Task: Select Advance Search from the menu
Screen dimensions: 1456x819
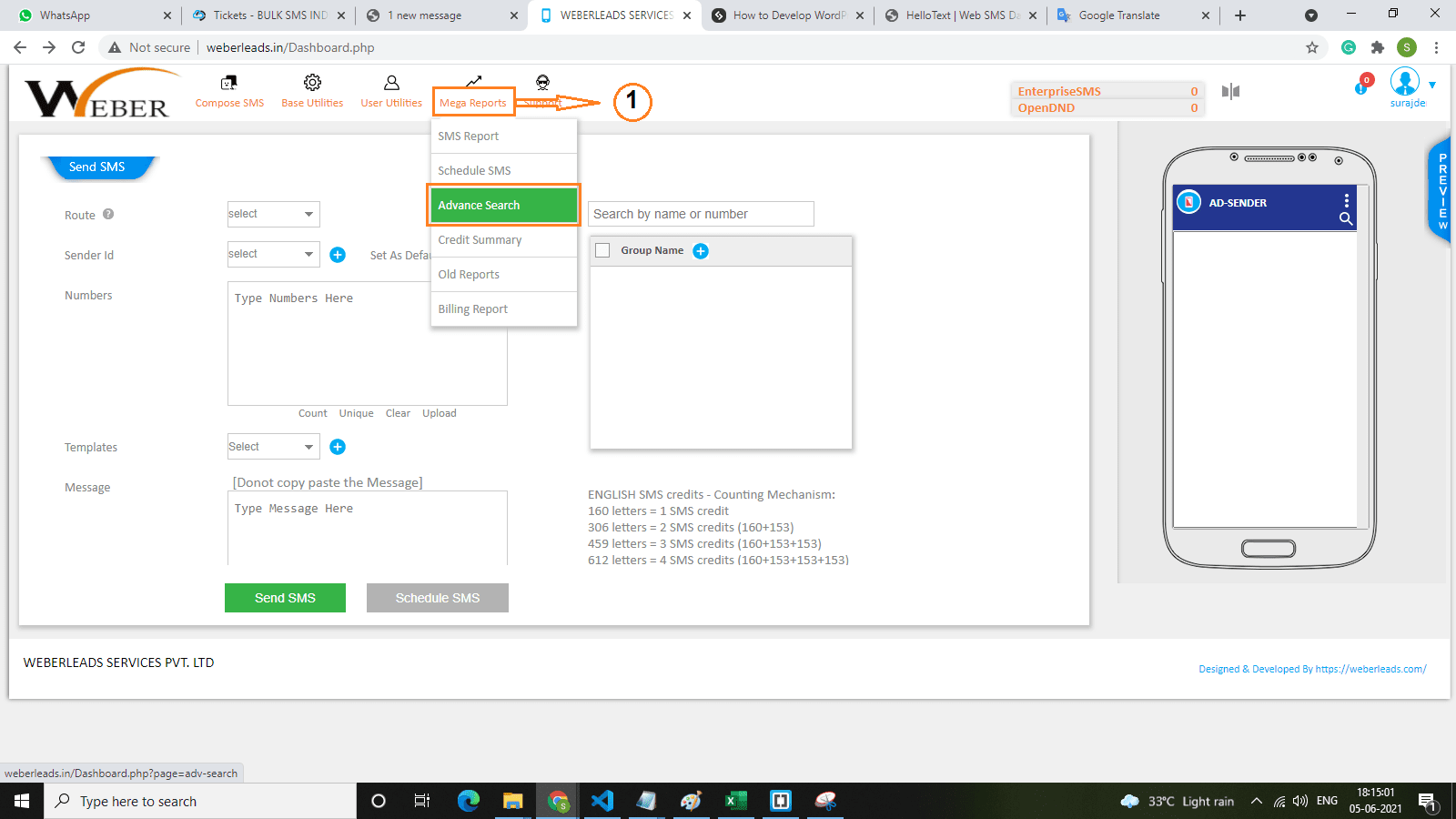Action: tap(503, 206)
